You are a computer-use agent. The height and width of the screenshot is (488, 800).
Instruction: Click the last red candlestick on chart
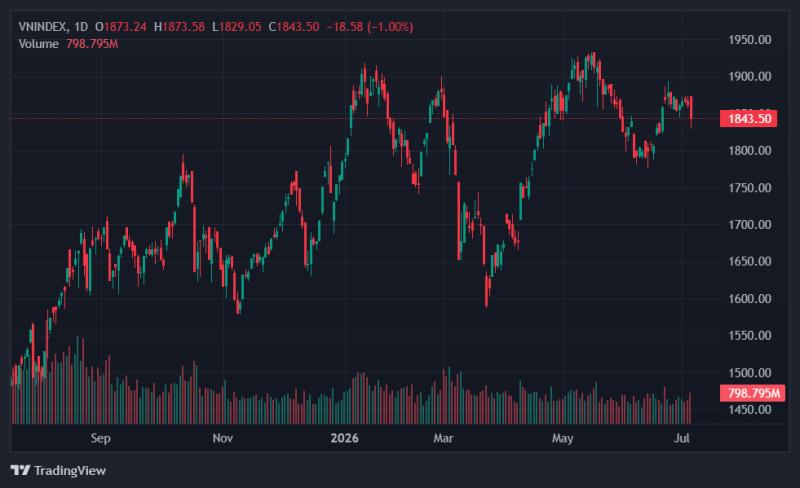(691, 111)
